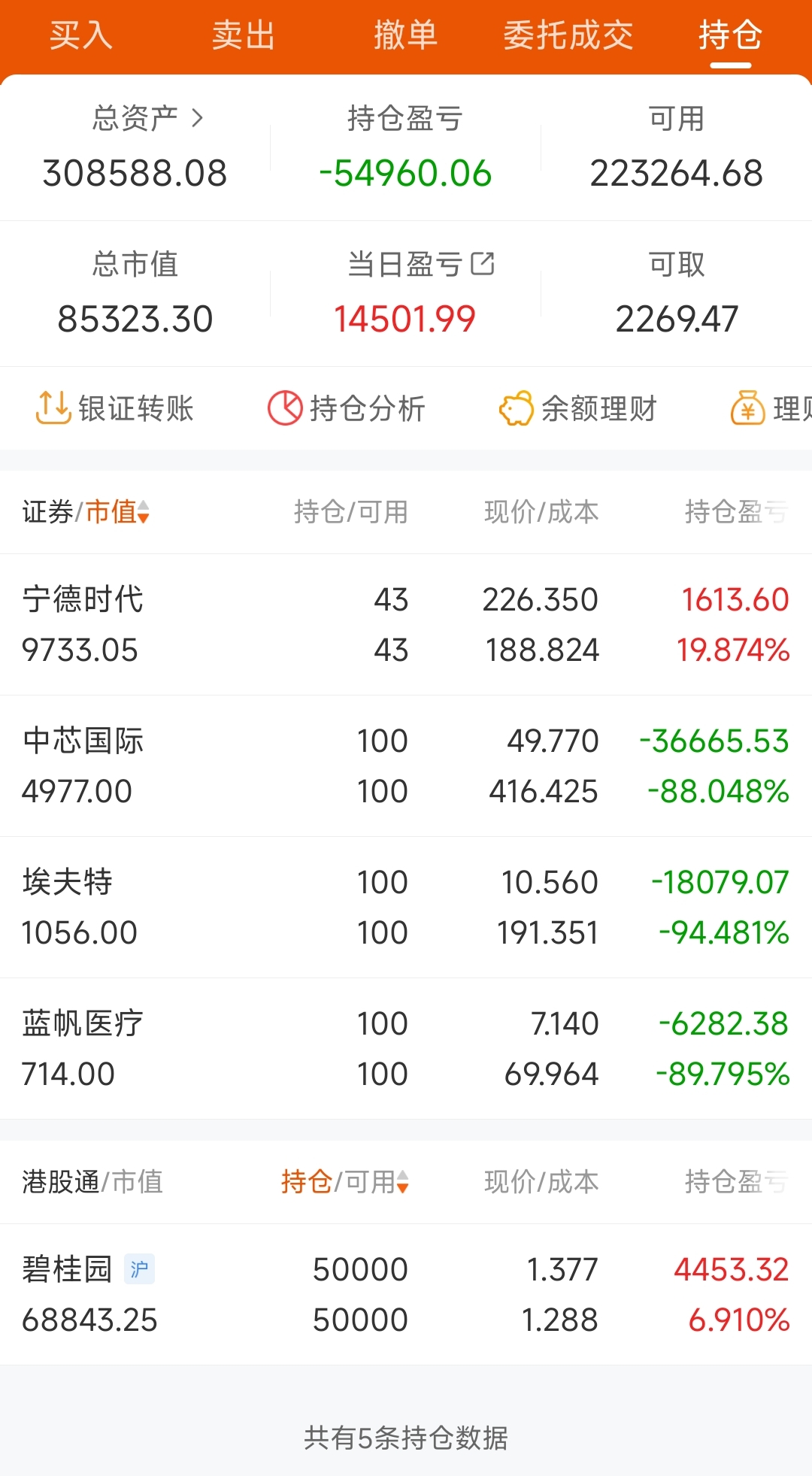Tap the 共有5条持仓数据 footer text
The width and height of the screenshot is (812, 1476).
[406, 1438]
